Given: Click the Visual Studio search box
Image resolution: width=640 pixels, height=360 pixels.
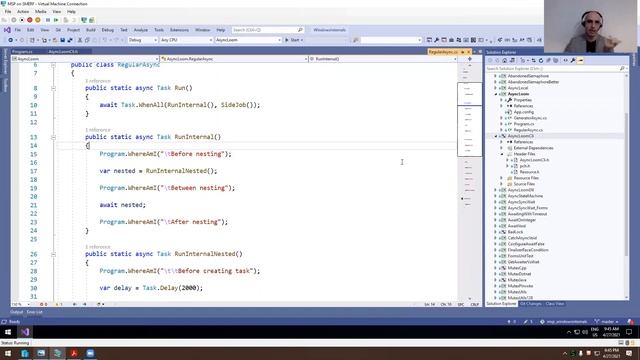Looking at the screenshot, I should (x=267, y=30).
